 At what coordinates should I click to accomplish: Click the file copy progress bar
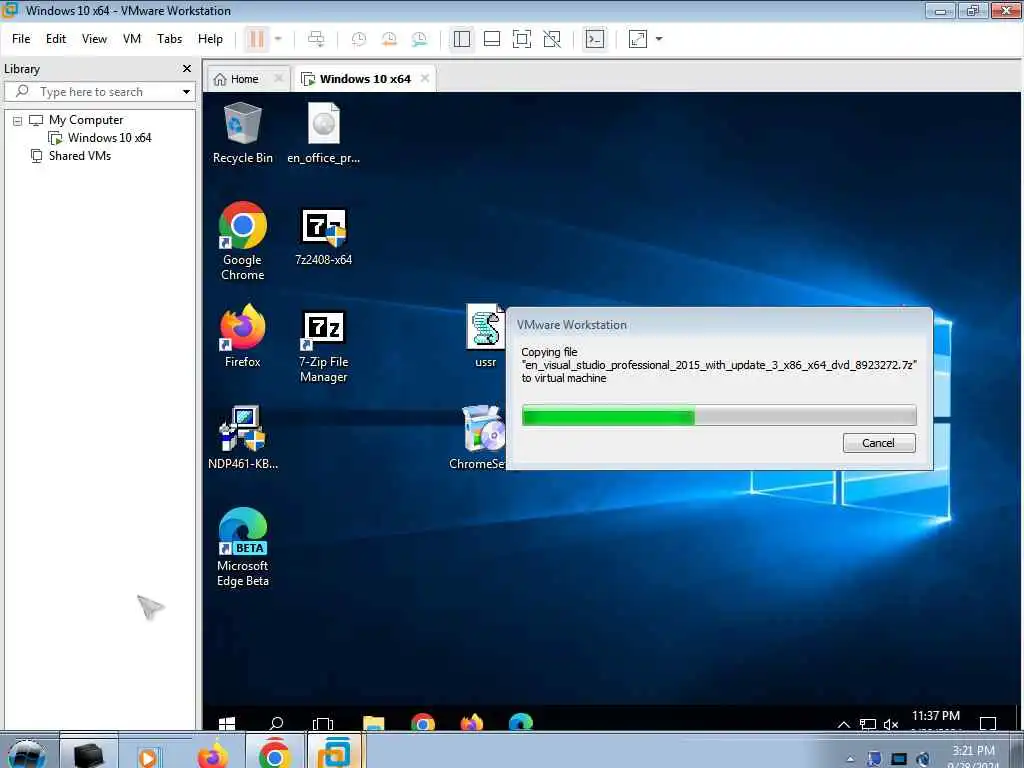pyautogui.click(x=719, y=415)
